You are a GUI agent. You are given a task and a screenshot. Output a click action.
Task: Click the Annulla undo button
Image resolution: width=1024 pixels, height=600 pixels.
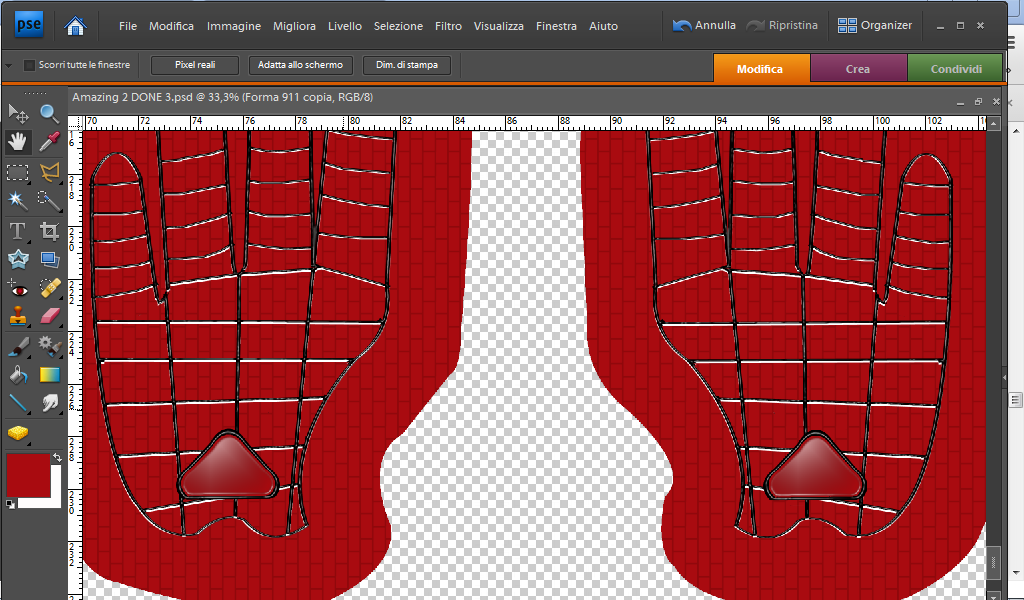point(705,25)
